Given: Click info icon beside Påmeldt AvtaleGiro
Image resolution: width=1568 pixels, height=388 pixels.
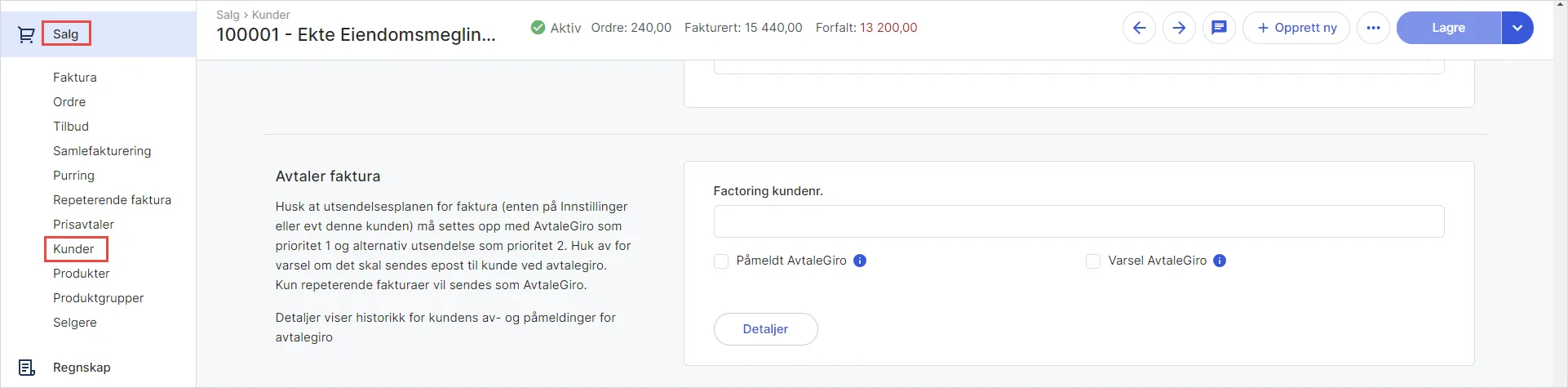Looking at the screenshot, I should (x=860, y=261).
